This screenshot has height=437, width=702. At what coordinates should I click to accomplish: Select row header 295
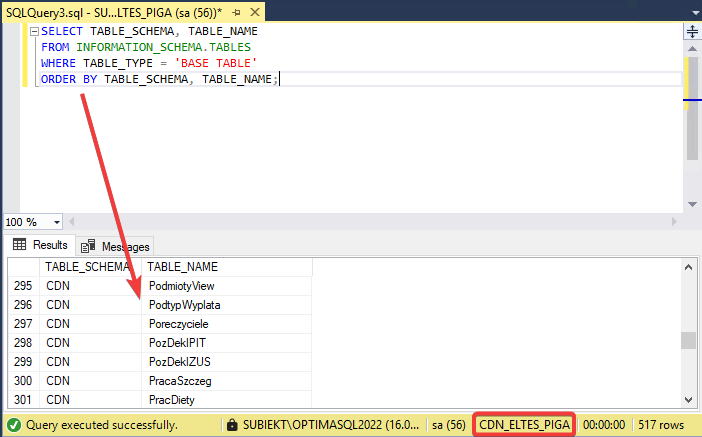click(23, 286)
